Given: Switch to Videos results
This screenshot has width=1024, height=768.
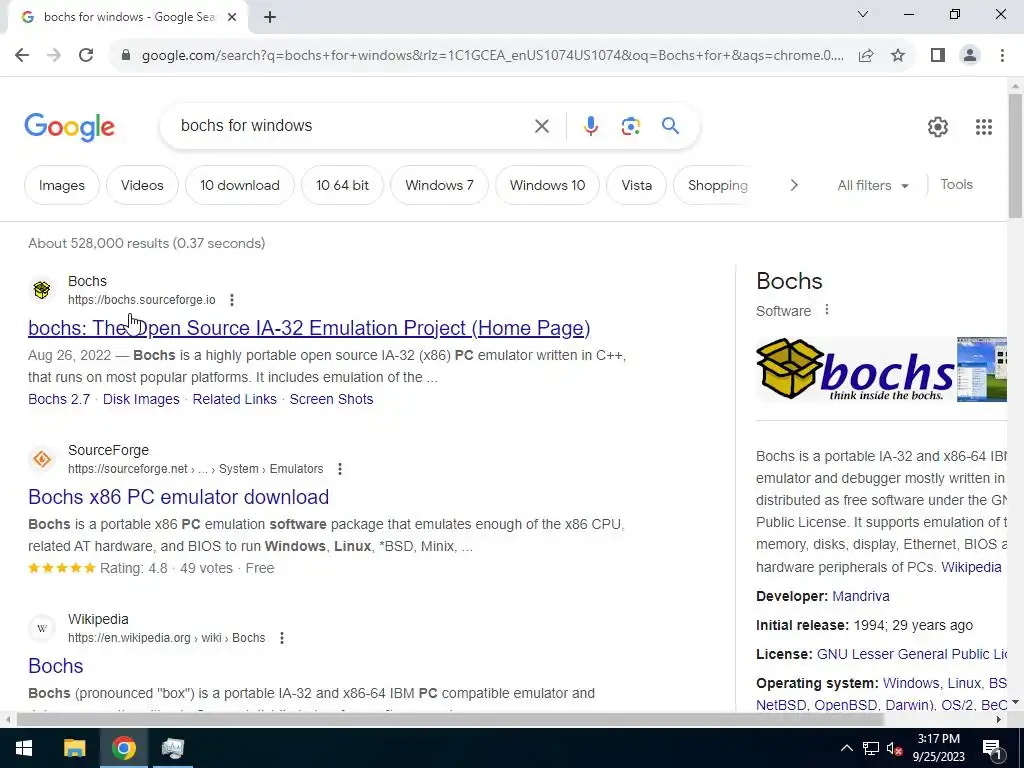Looking at the screenshot, I should [x=142, y=185].
